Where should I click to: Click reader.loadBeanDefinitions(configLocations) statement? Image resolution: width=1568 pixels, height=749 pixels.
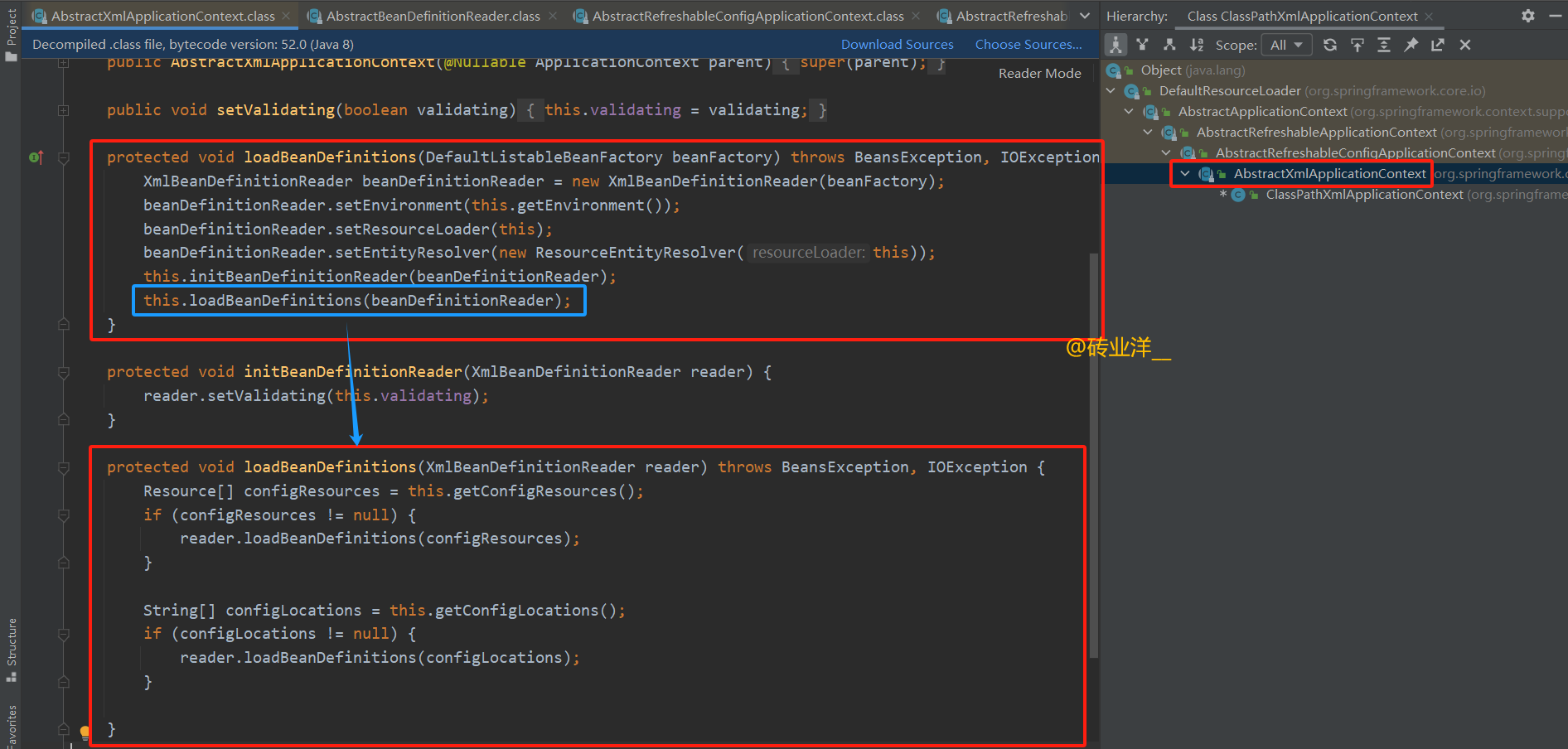(x=380, y=658)
